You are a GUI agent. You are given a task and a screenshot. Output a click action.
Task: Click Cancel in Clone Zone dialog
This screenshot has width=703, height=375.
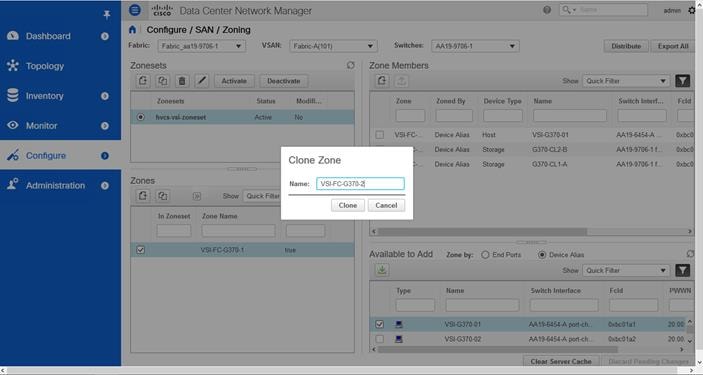(386, 205)
